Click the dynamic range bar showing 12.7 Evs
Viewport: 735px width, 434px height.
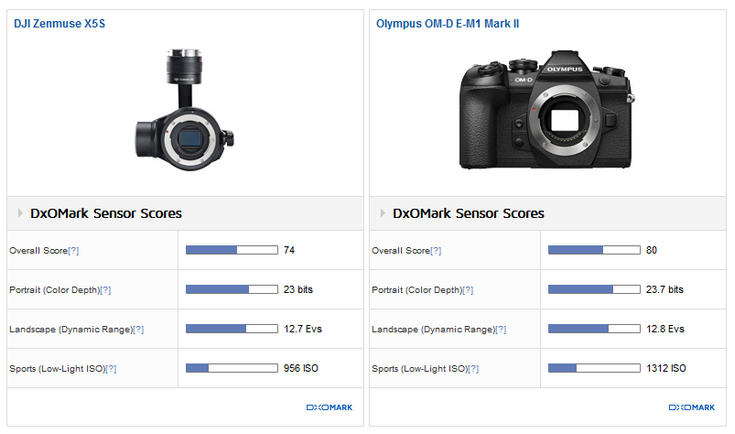232,329
